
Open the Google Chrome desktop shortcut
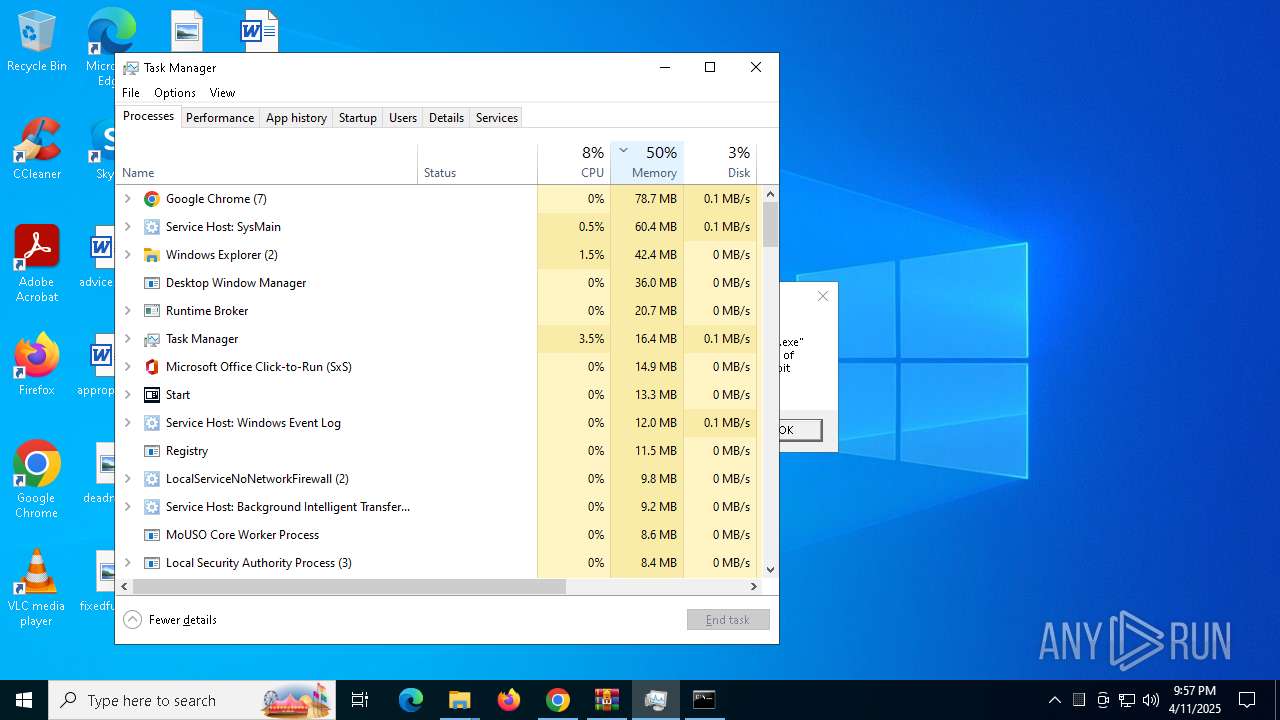click(37, 480)
